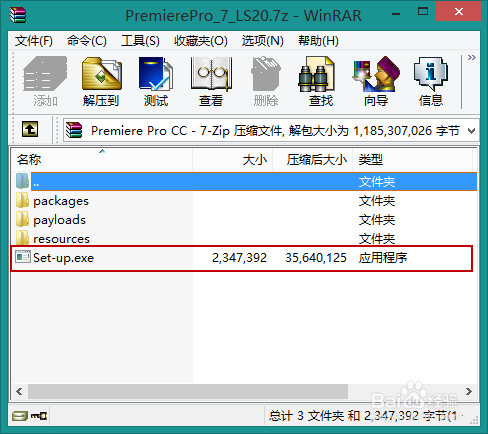Click the WinRAR title bar app icon
Viewport: 488px width, 434px height.
click(18, 15)
